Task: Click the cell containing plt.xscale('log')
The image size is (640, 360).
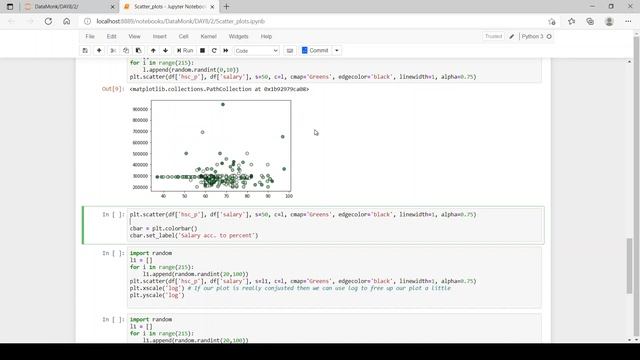Action: click(335, 277)
